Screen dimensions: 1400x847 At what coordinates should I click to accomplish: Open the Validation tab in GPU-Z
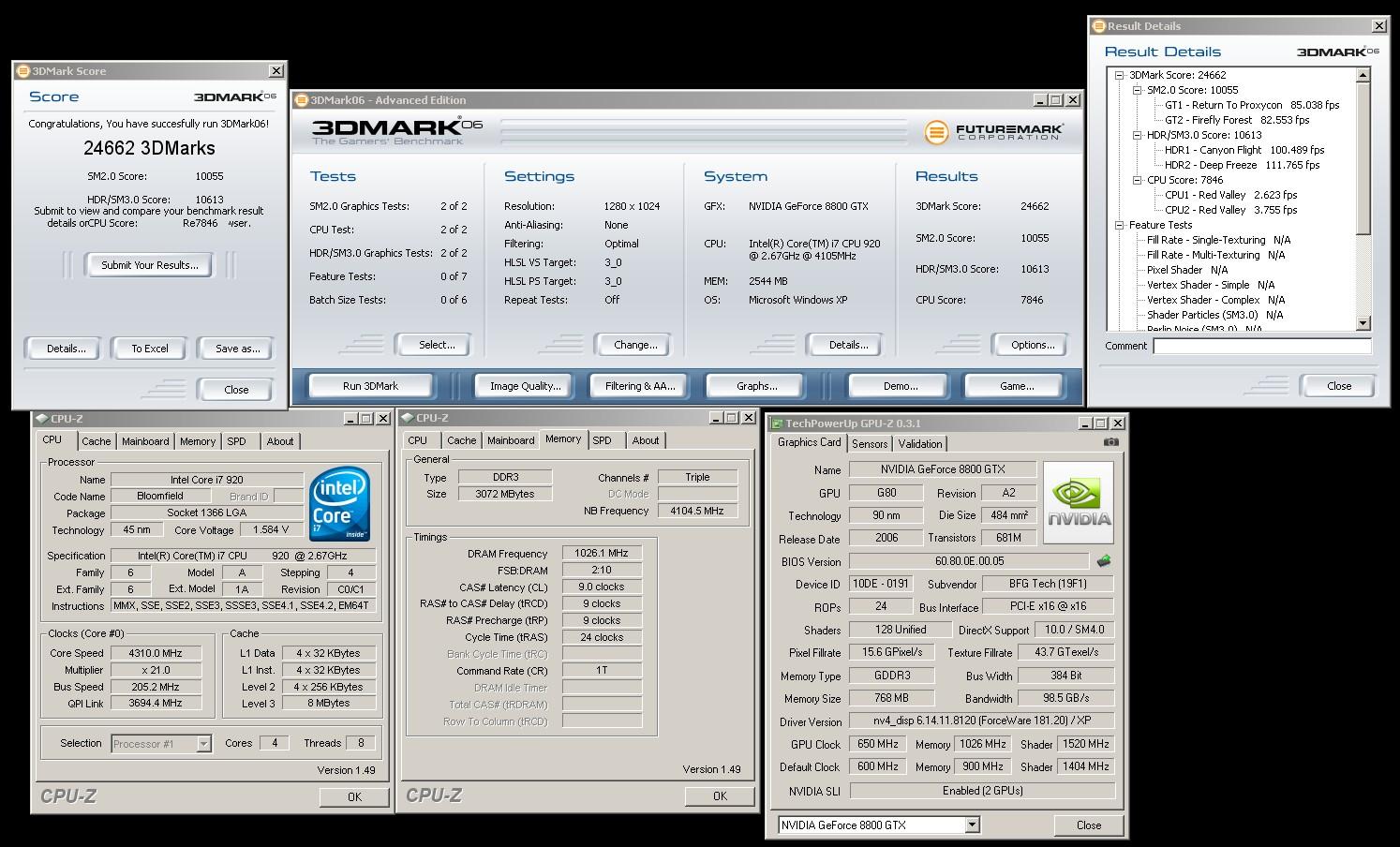[x=920, y=444]
